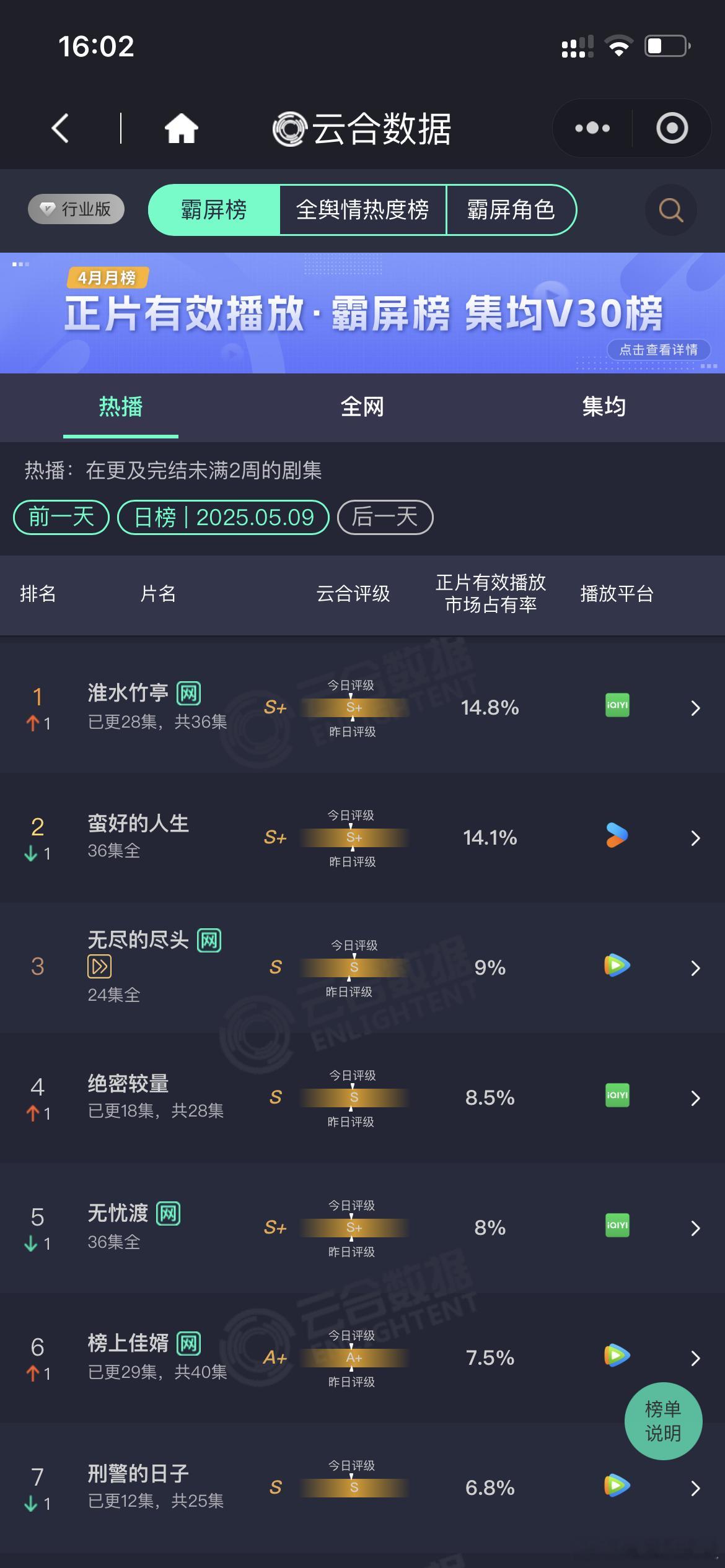Tap the Tencent Video icon for 无尽的尽头
Viewport: 725px width, 1568px height.
(x=617, y=965)
